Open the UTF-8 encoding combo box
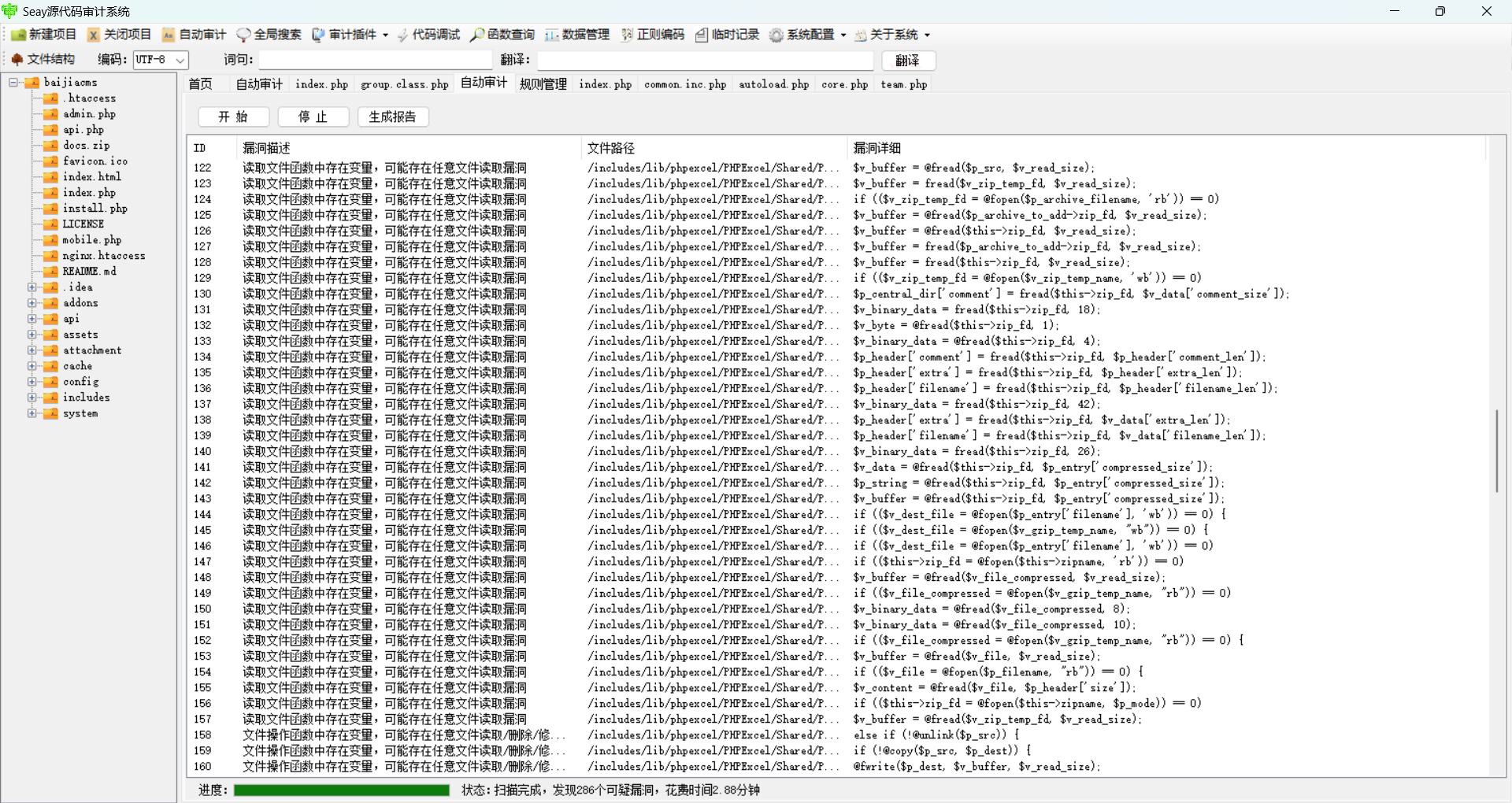The image size is (1512, 803). coord(180,60)
